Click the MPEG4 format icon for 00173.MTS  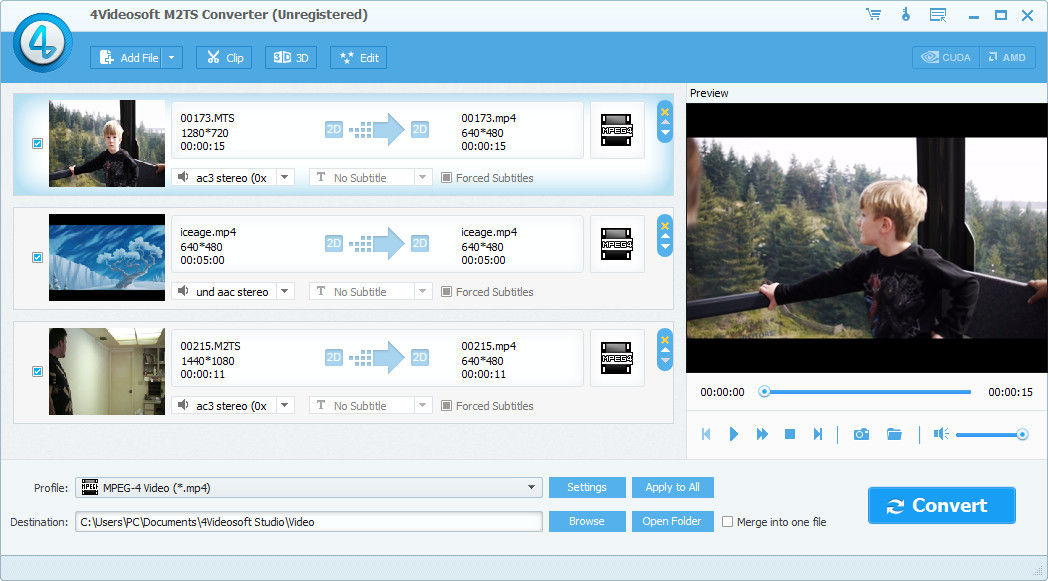tap(616, 130)
